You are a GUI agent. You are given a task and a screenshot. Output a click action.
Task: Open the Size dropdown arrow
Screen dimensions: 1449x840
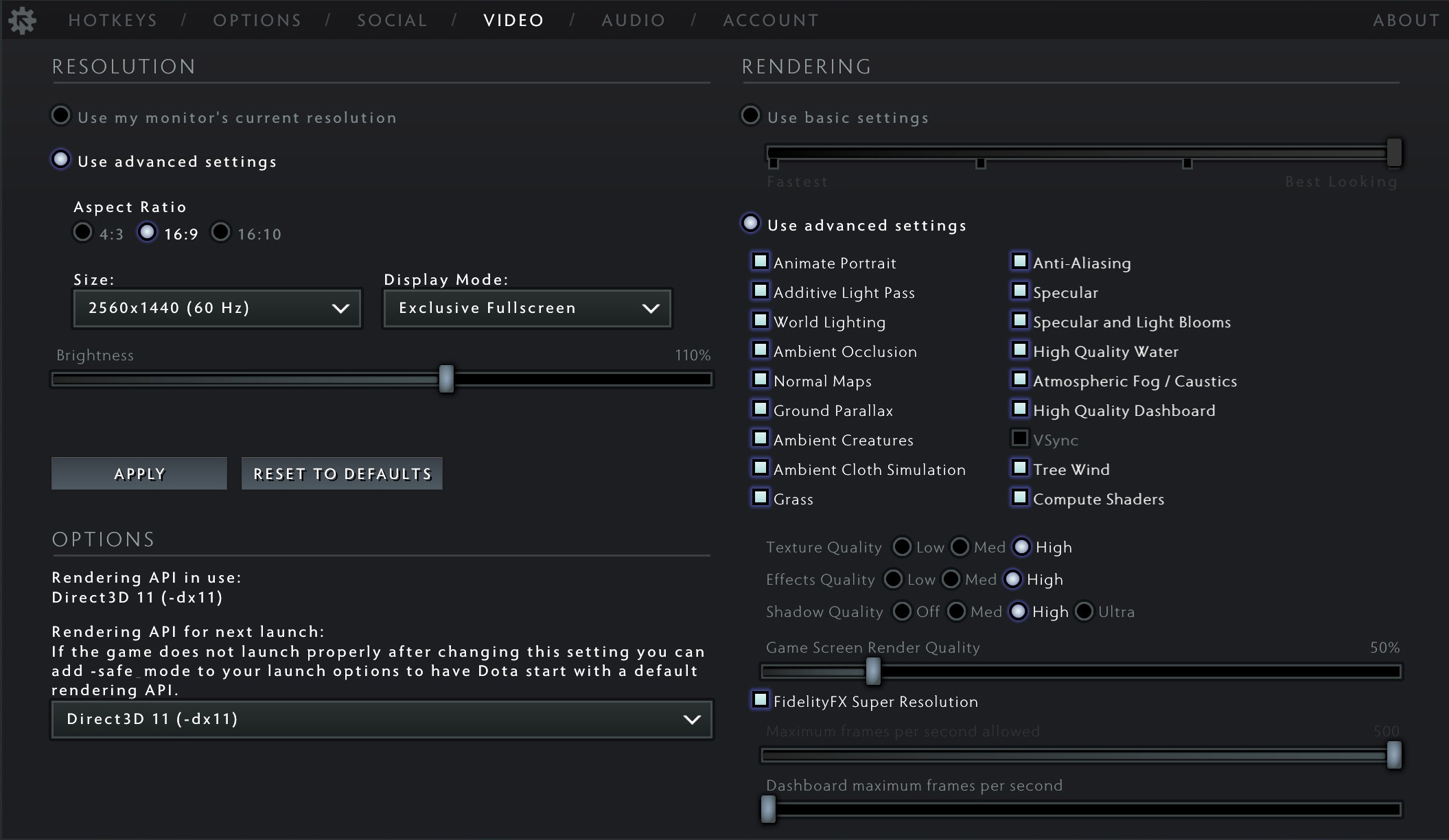click(x=340, y=308)
